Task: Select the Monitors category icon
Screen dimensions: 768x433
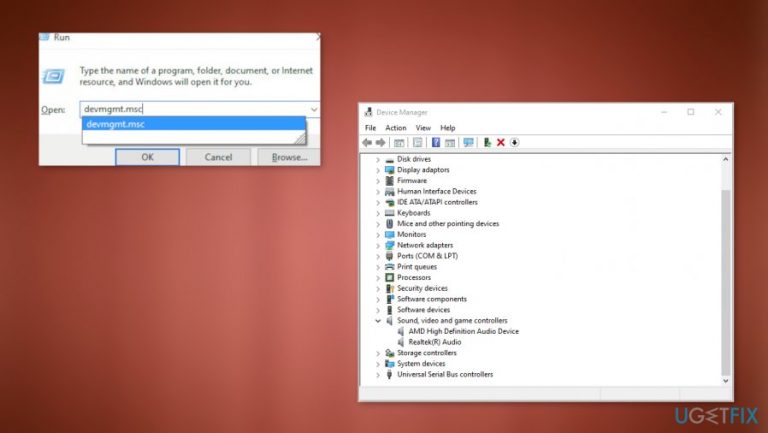Action: (389, 235)
